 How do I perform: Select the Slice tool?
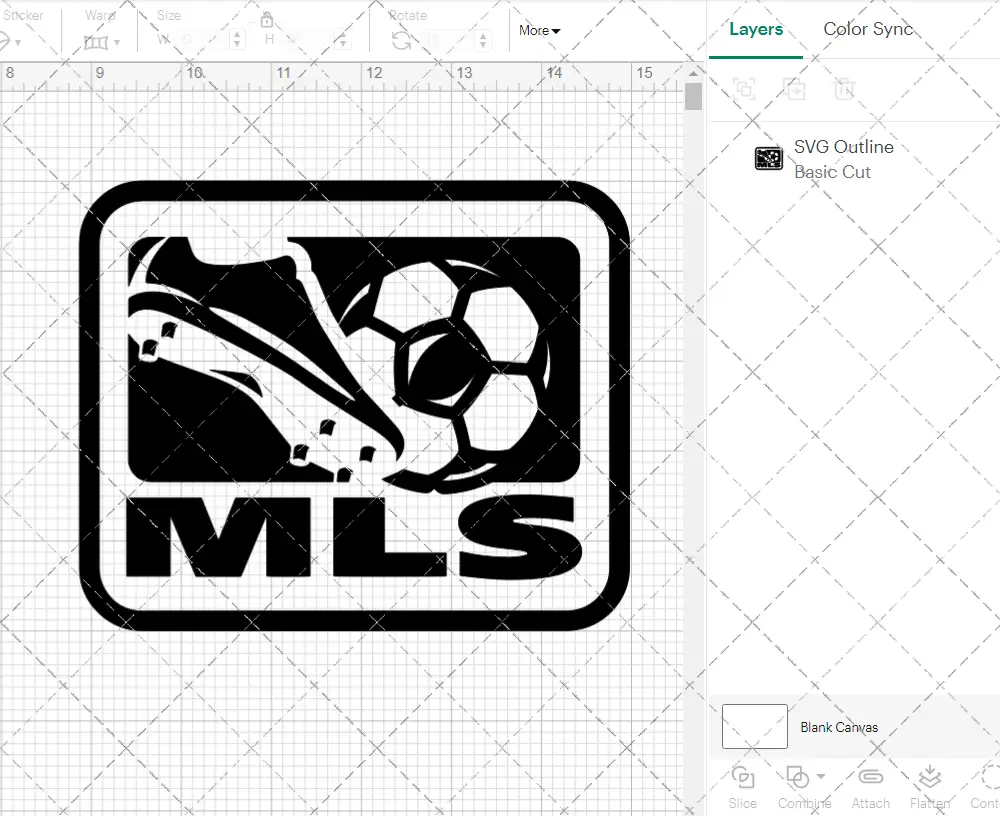click(x=742, y=785)
